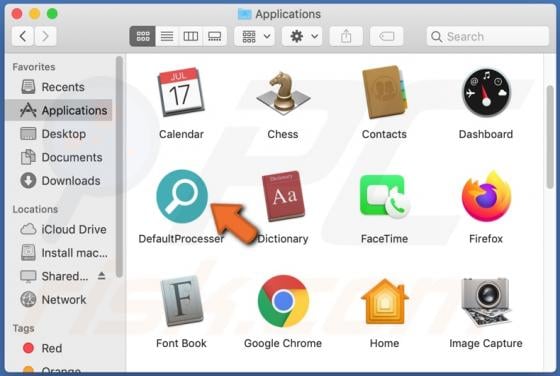This screenshot has height=376, width=560.
Task: Open iCloud Drive in the sidebar
Action: click(x=59, y=229)
